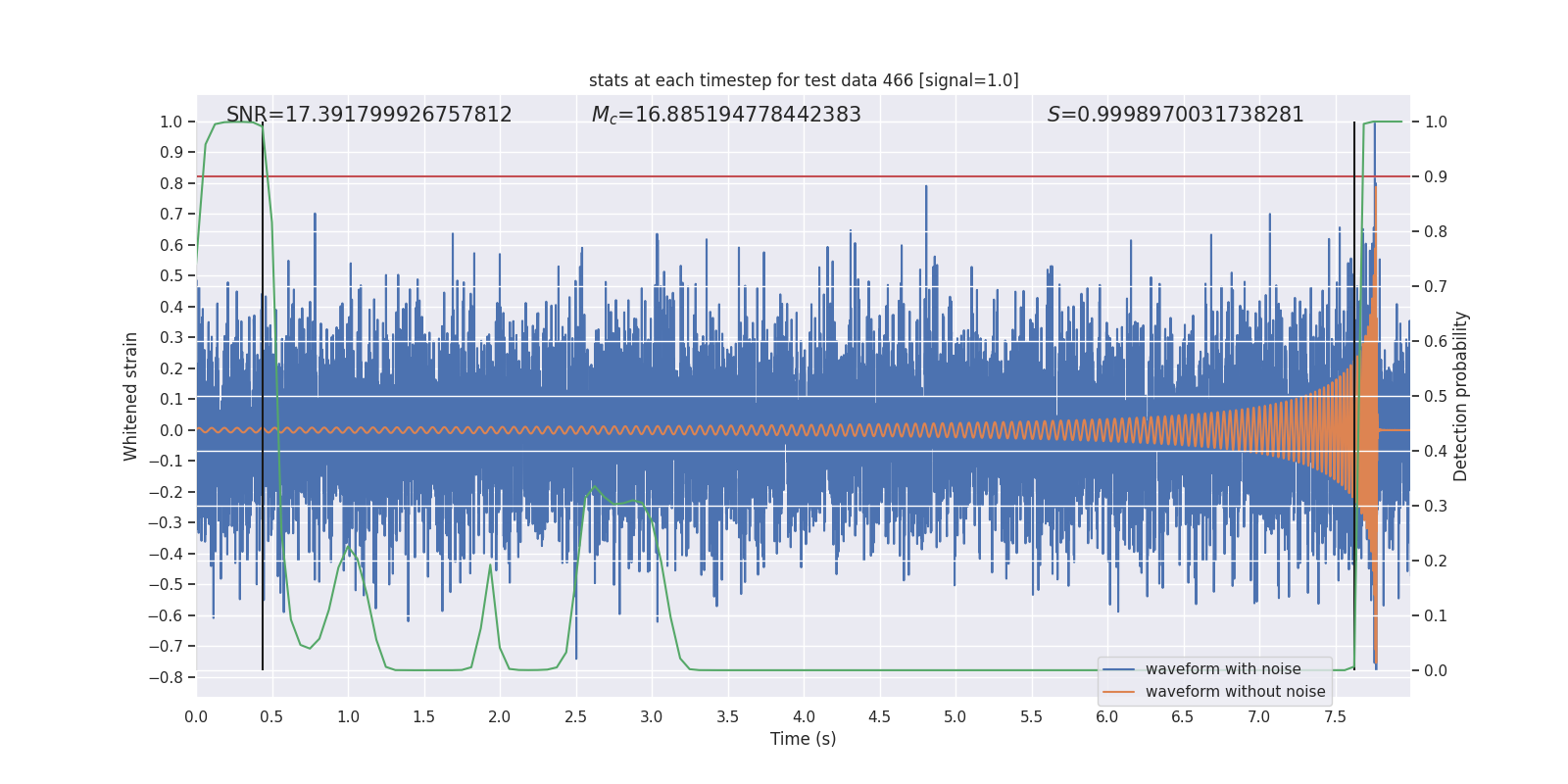The image size is (1568, 784).
Task: Click Time axis tick "4.5"
Action: [x=879, y=717]
